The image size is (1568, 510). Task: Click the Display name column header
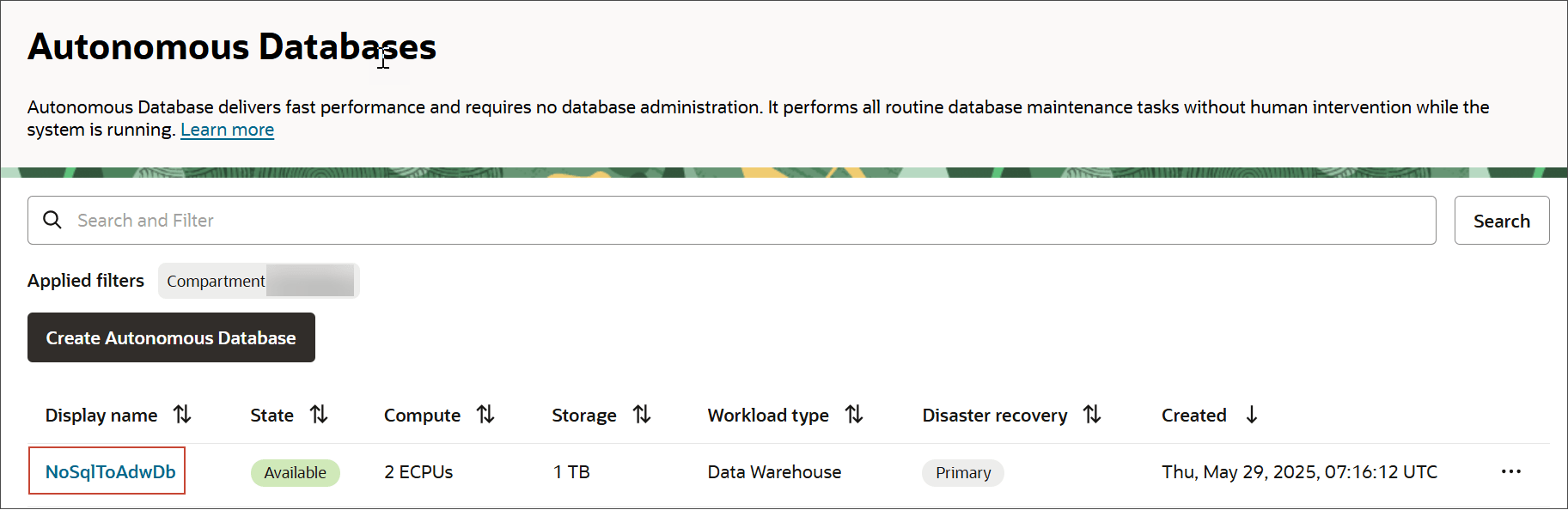[x=101, y=415]
